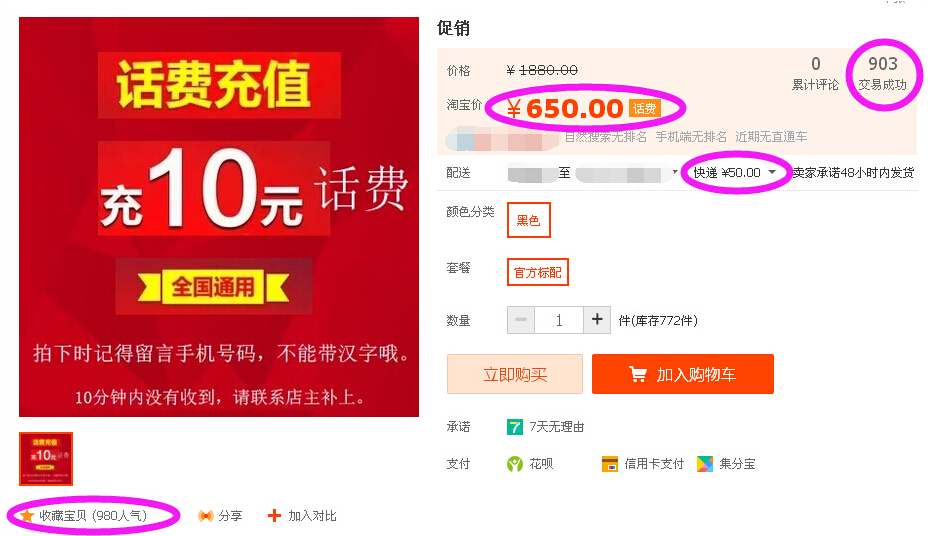The width and height of the screenshot is (932, 536).
Task: Decrease quantity with the minus button
Action: pos(521,320)
